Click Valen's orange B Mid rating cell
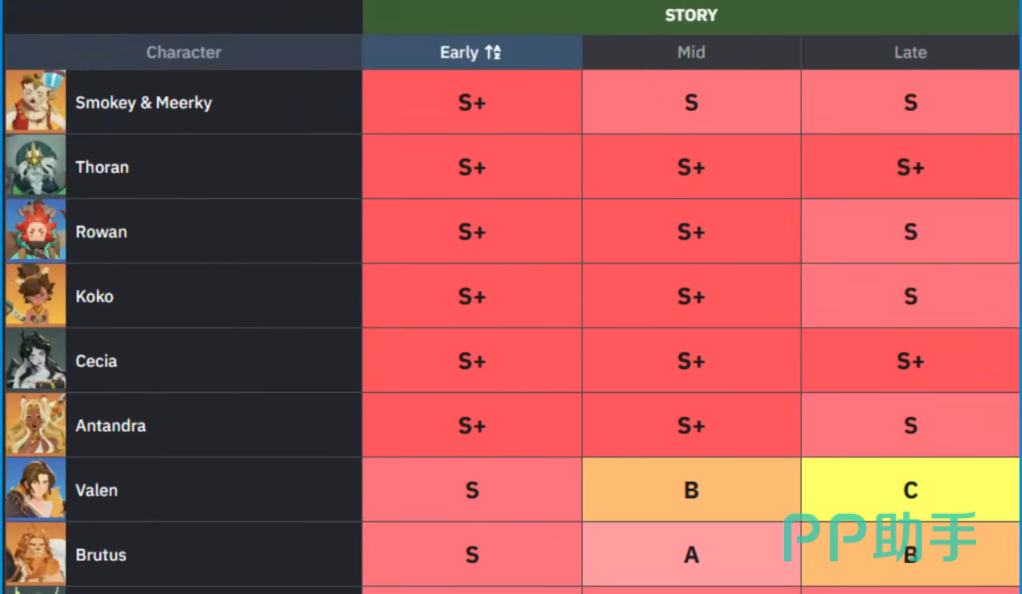Screen dimensions: 1022x594 coord(691,490)
